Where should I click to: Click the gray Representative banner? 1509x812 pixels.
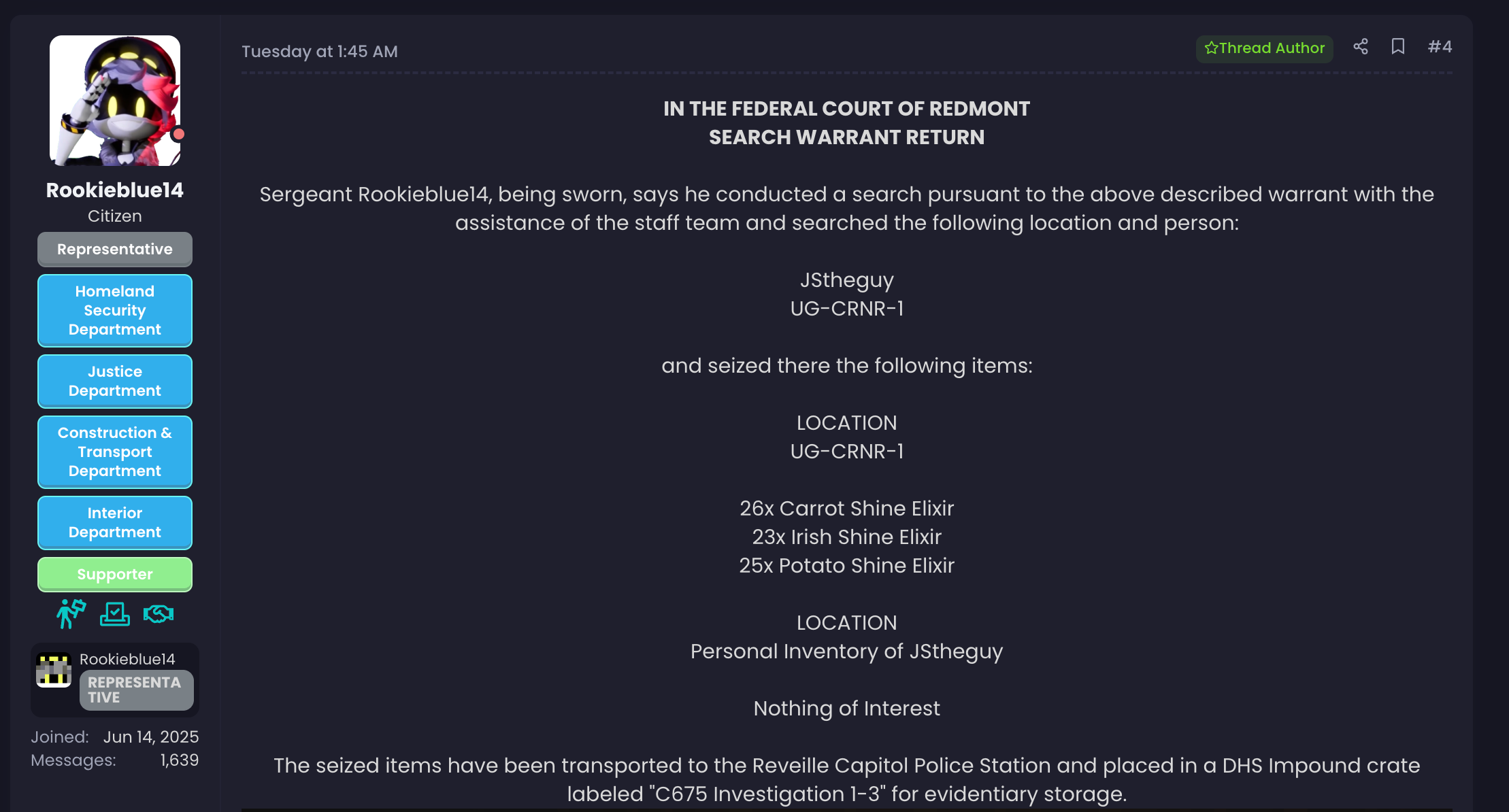point(114,250)
